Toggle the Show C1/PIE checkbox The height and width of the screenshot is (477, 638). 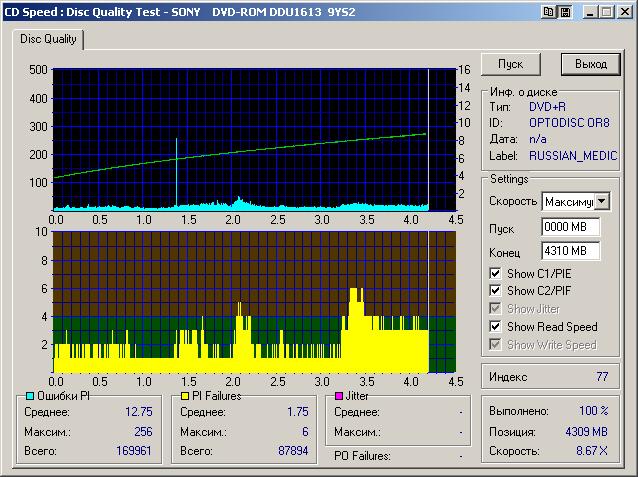[495, 273]
